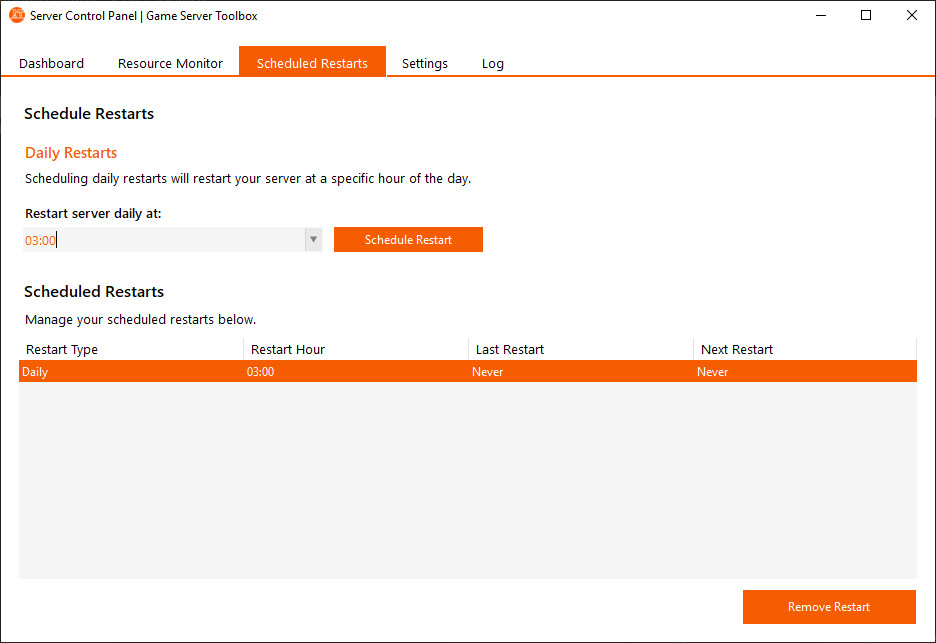Open the Settings tab
The width and height of the screenshot is (936, 643).
point(424,63)
